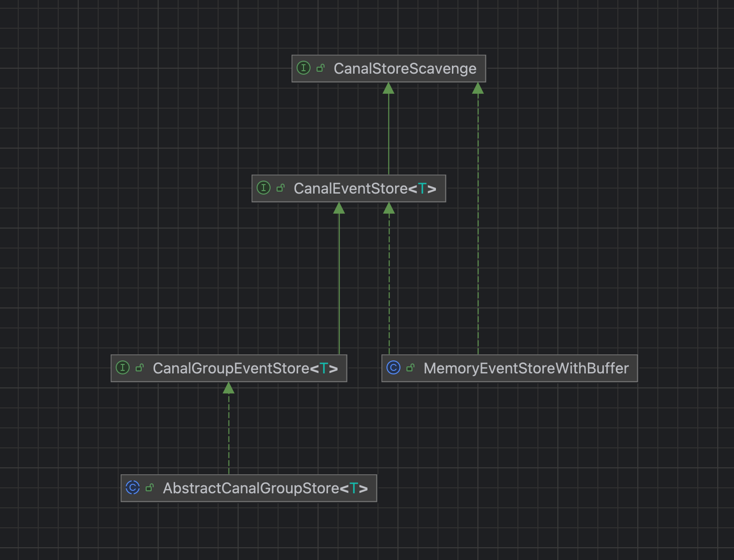Click the visibility icon in MemoryEventStoreWithBuffer node
Image resolution: width=734 pixels, height=560 pixels.
click(411, 368)
